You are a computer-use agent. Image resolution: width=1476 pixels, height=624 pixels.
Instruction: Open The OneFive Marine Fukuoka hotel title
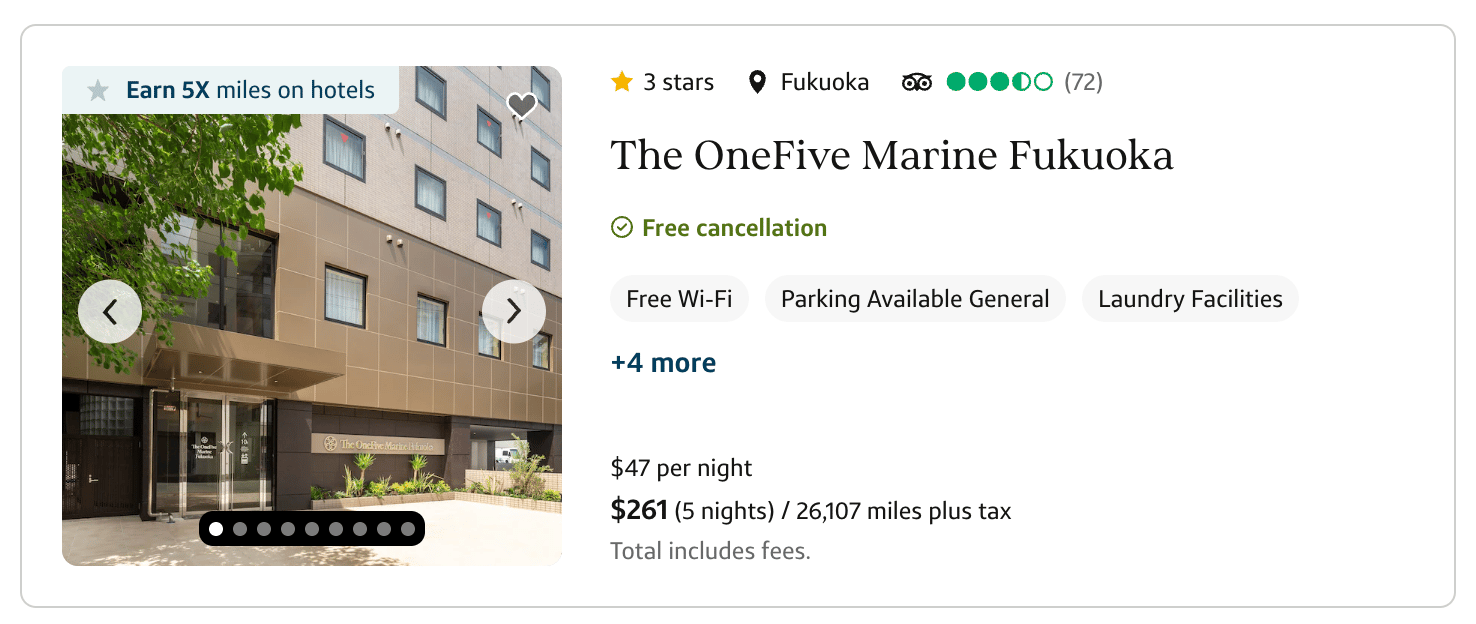[891, 156]
